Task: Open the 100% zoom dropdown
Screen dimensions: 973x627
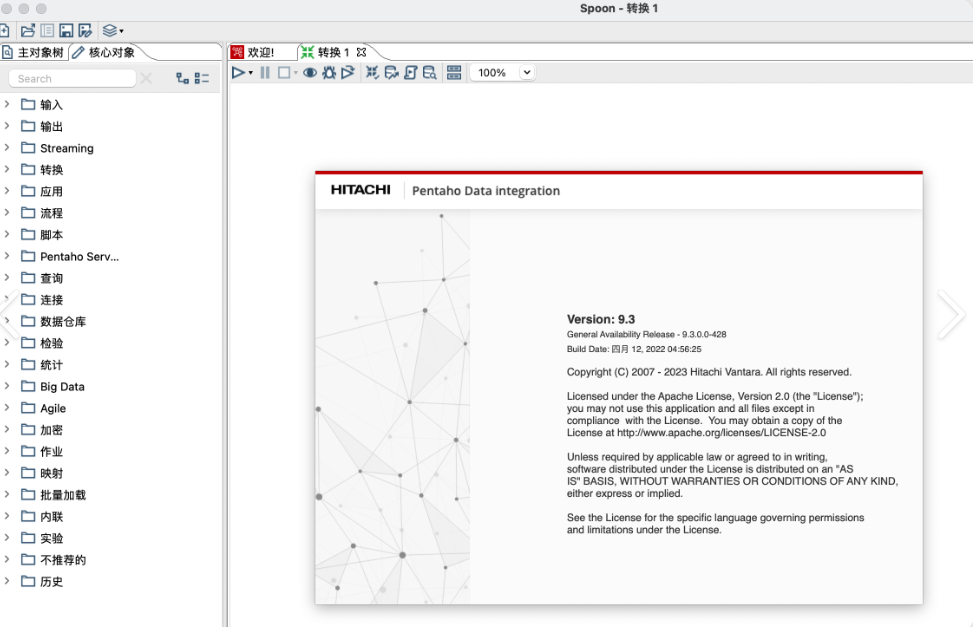Action: [527, 73]
